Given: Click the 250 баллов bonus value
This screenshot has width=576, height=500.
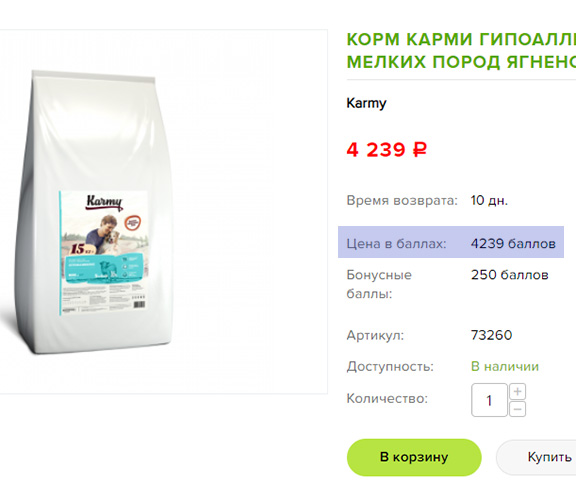Looking at the screenshot, I should pos(510,274).
